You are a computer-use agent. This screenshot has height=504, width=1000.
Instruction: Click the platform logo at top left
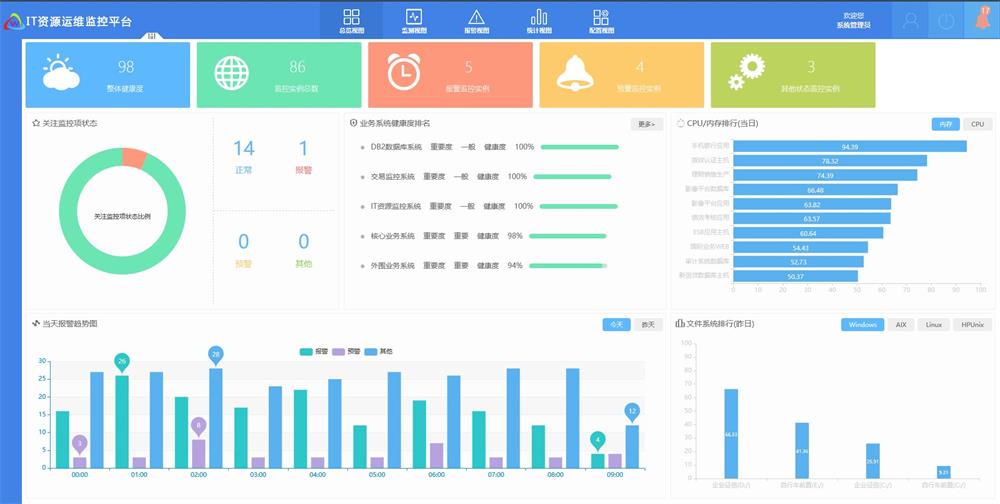coord(13,22)
